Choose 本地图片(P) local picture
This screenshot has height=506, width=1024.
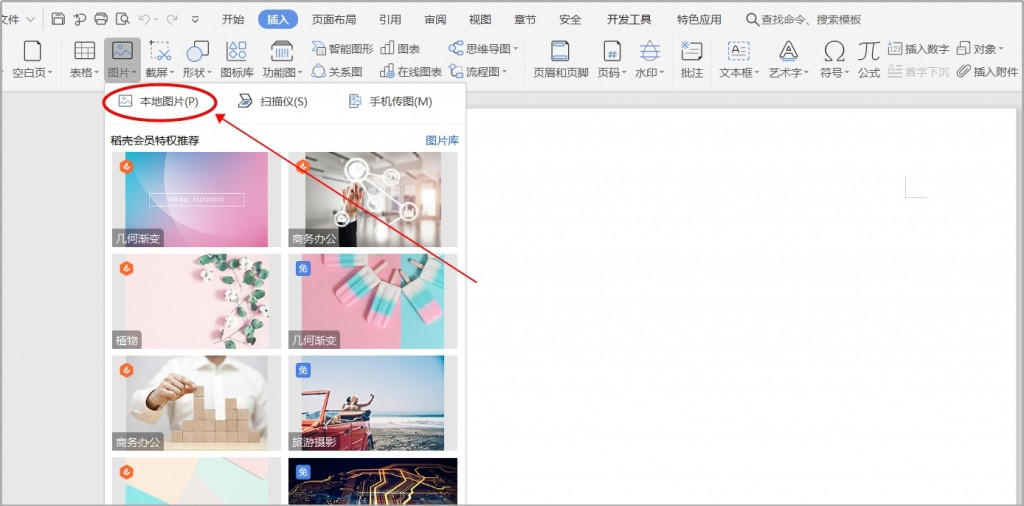159,101
